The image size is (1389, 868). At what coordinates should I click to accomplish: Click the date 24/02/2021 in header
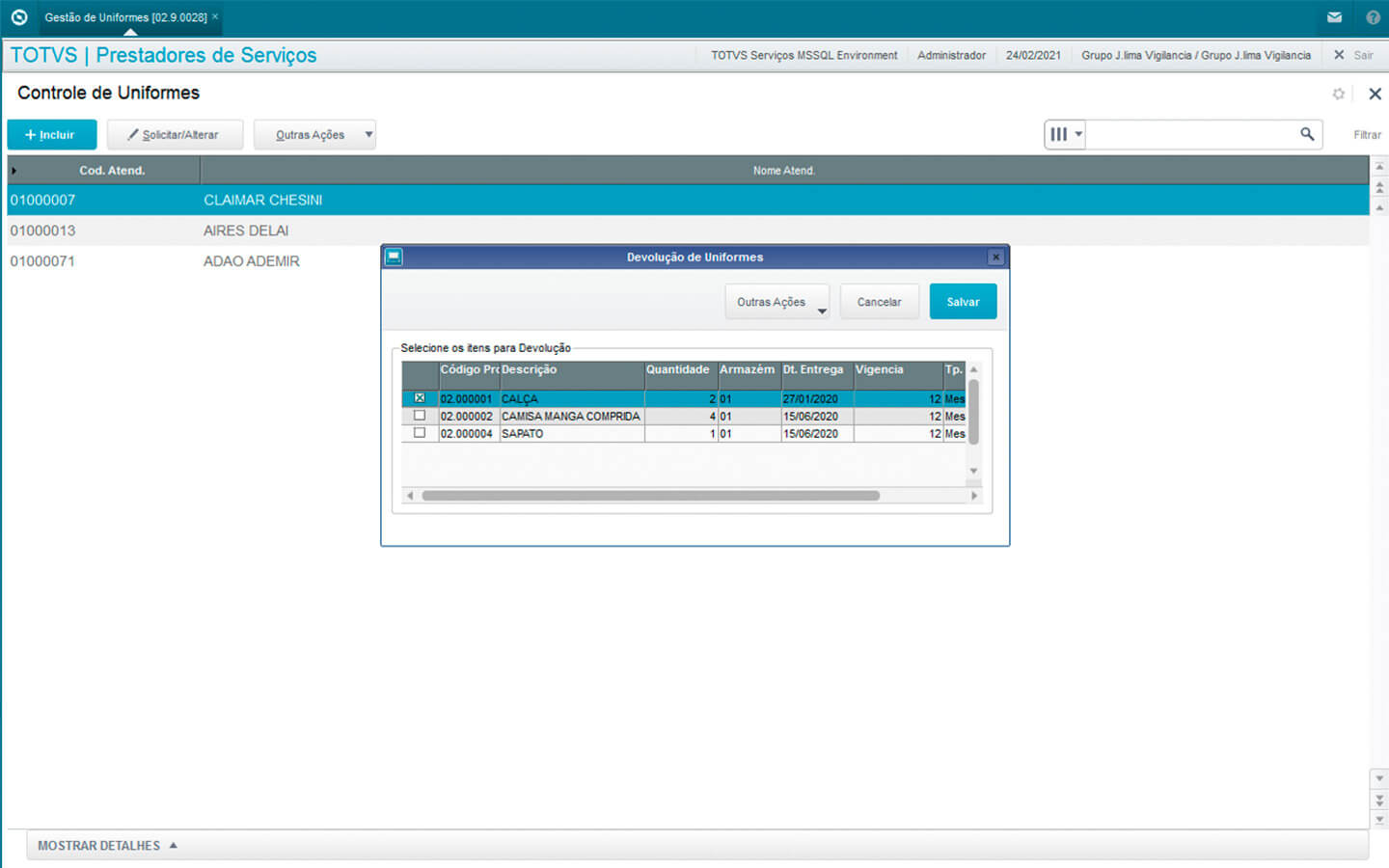click(1033, 56)
